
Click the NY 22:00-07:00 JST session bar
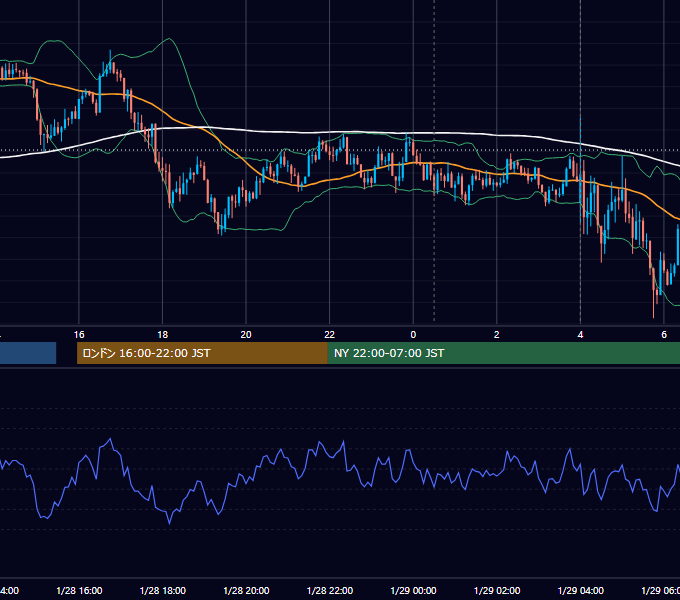[x=503, y=353]
